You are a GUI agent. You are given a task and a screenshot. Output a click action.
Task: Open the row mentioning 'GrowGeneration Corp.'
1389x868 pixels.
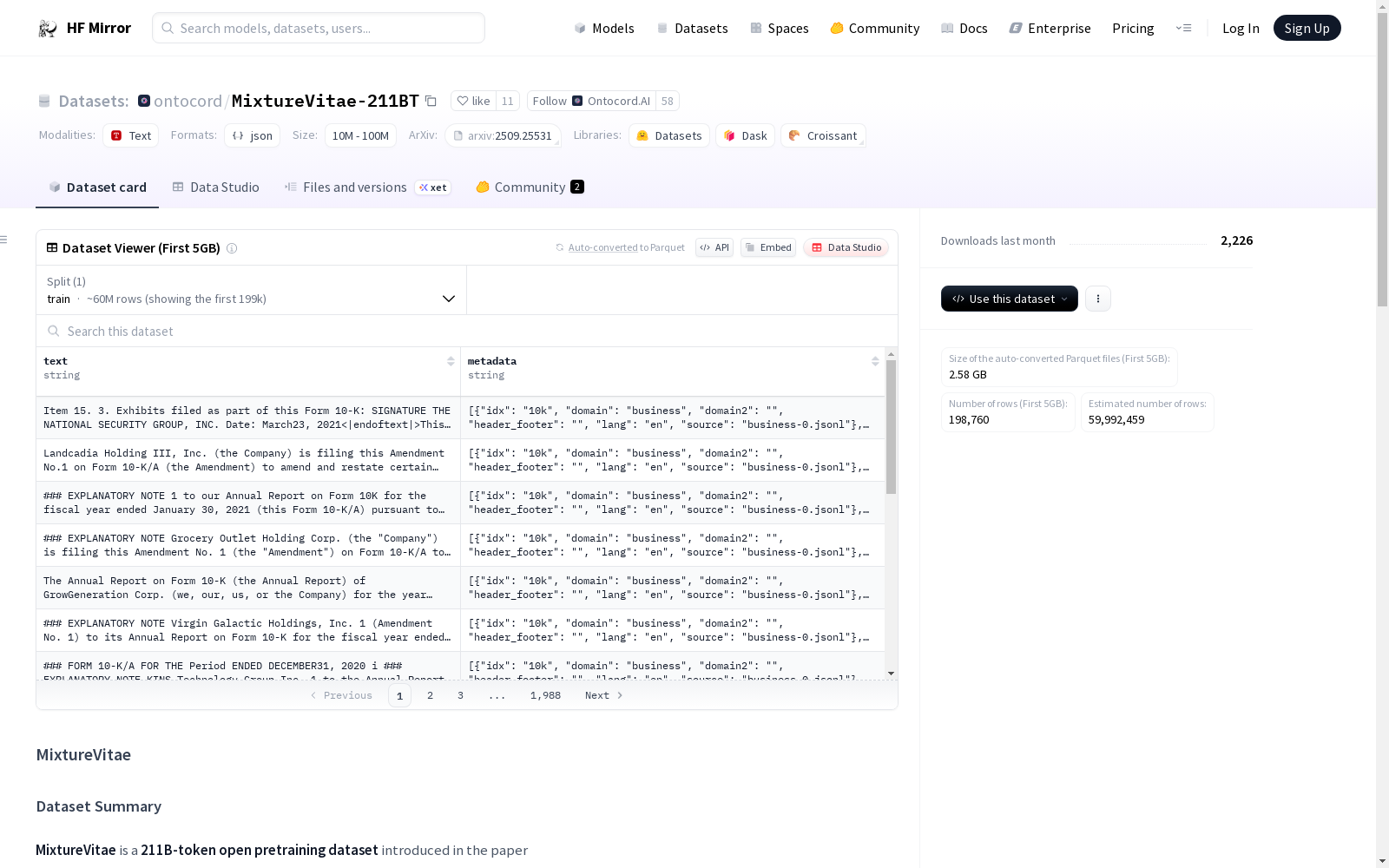coord(461,588)
